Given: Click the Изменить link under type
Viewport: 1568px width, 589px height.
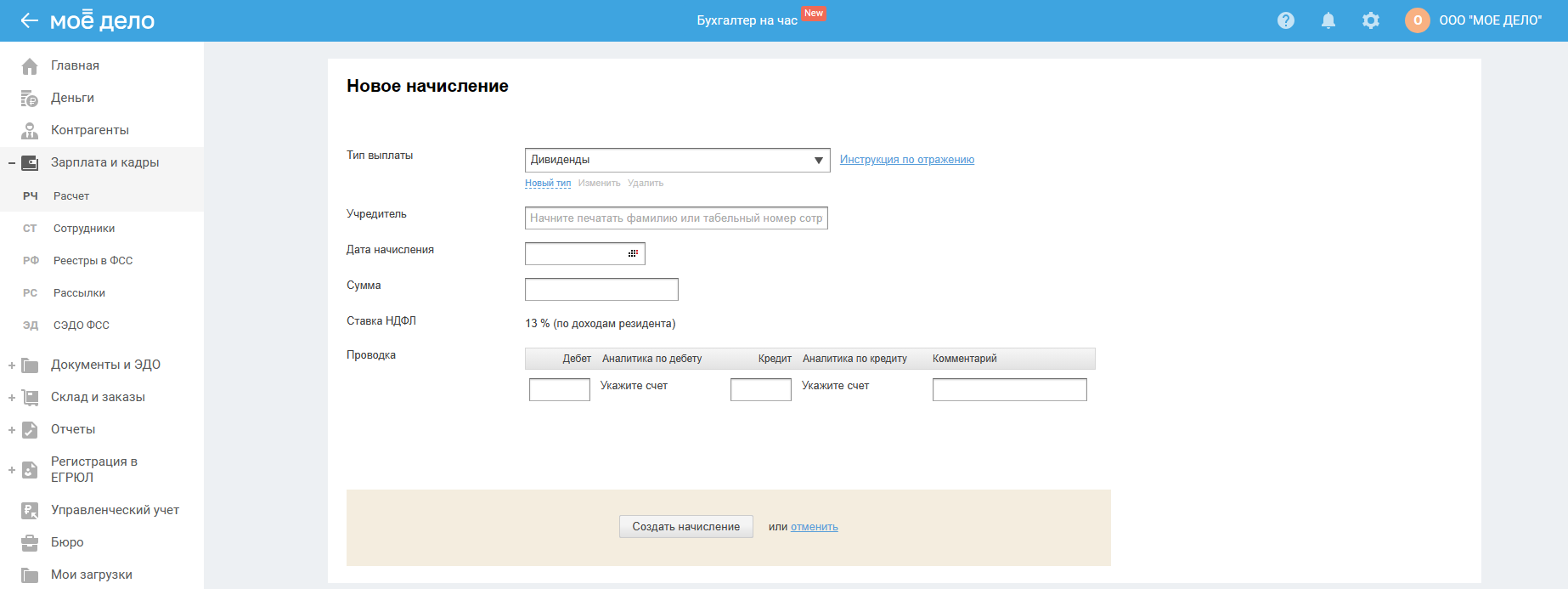Looking at the screenshot, I should click(600, 184).
